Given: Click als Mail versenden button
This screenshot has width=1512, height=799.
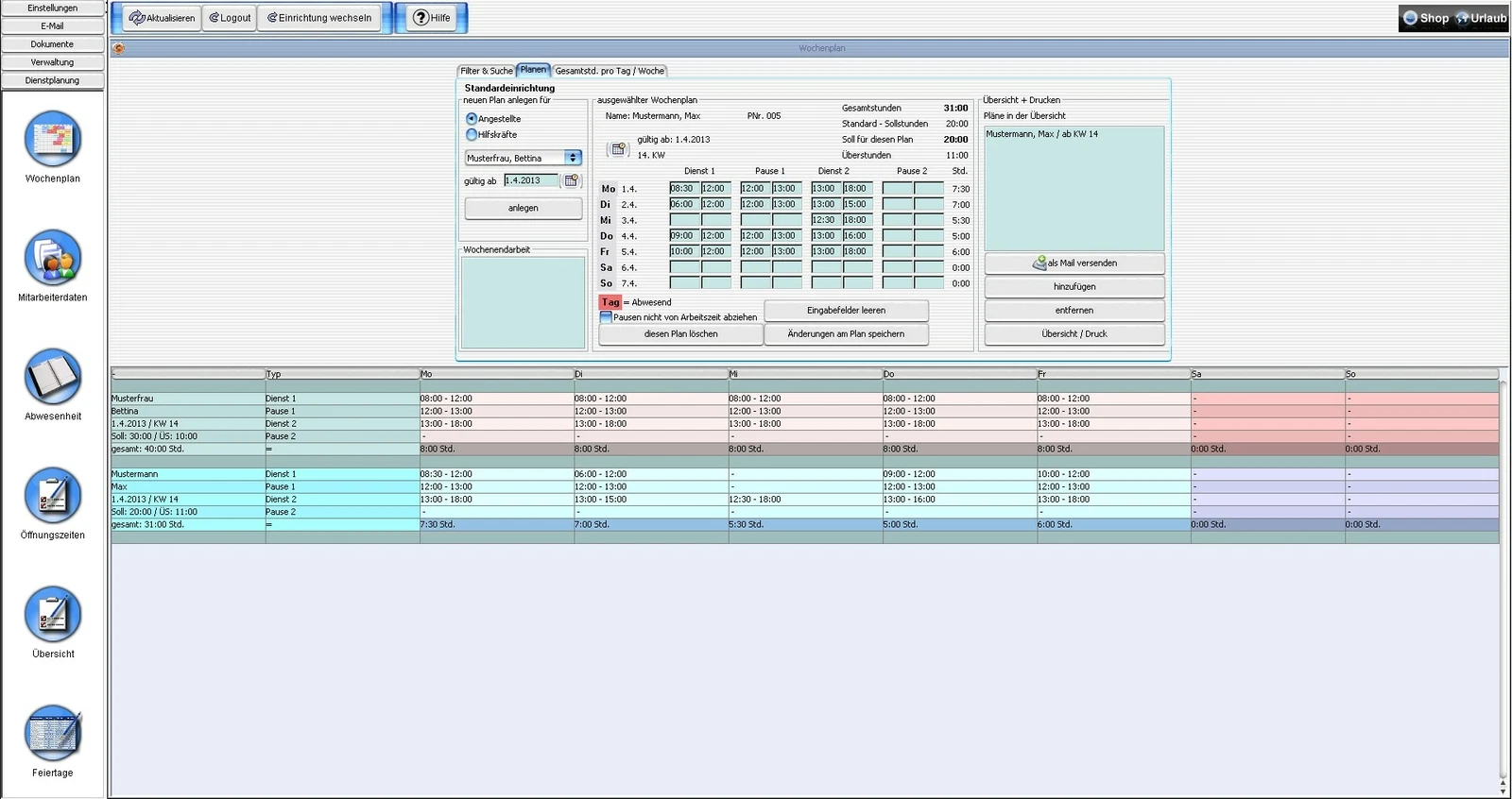Looking at the screenshot, I should tap(1074, 263).
